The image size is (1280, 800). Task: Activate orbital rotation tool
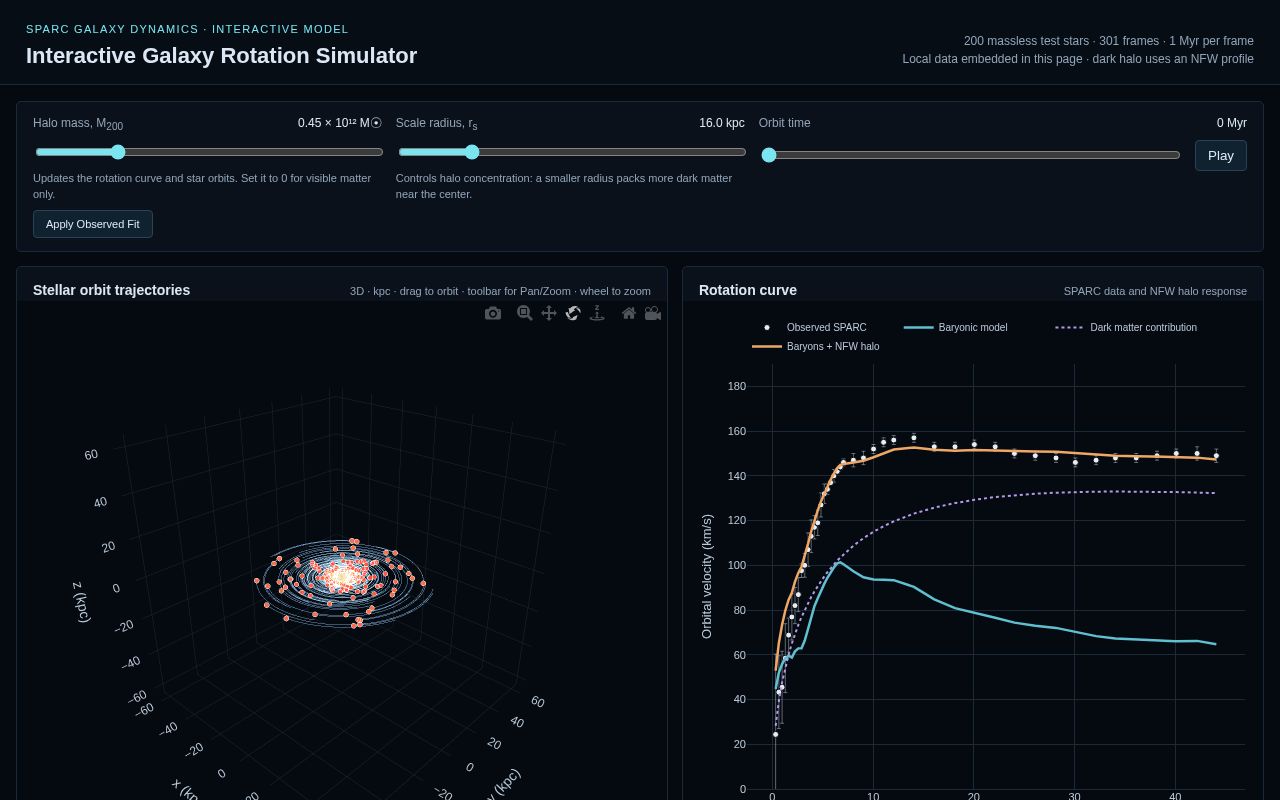tap(573, 313)
